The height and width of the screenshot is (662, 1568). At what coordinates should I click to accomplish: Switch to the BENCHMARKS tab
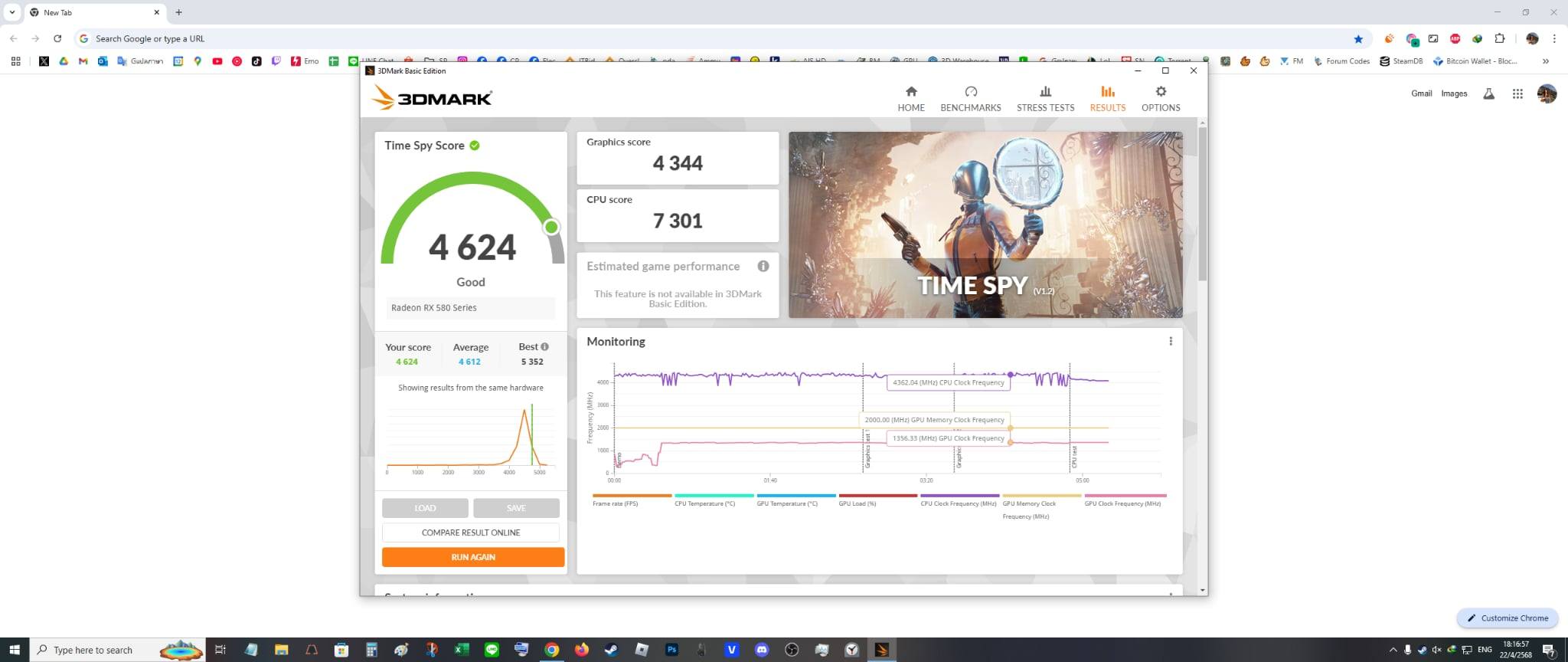(x=970, y=99)
